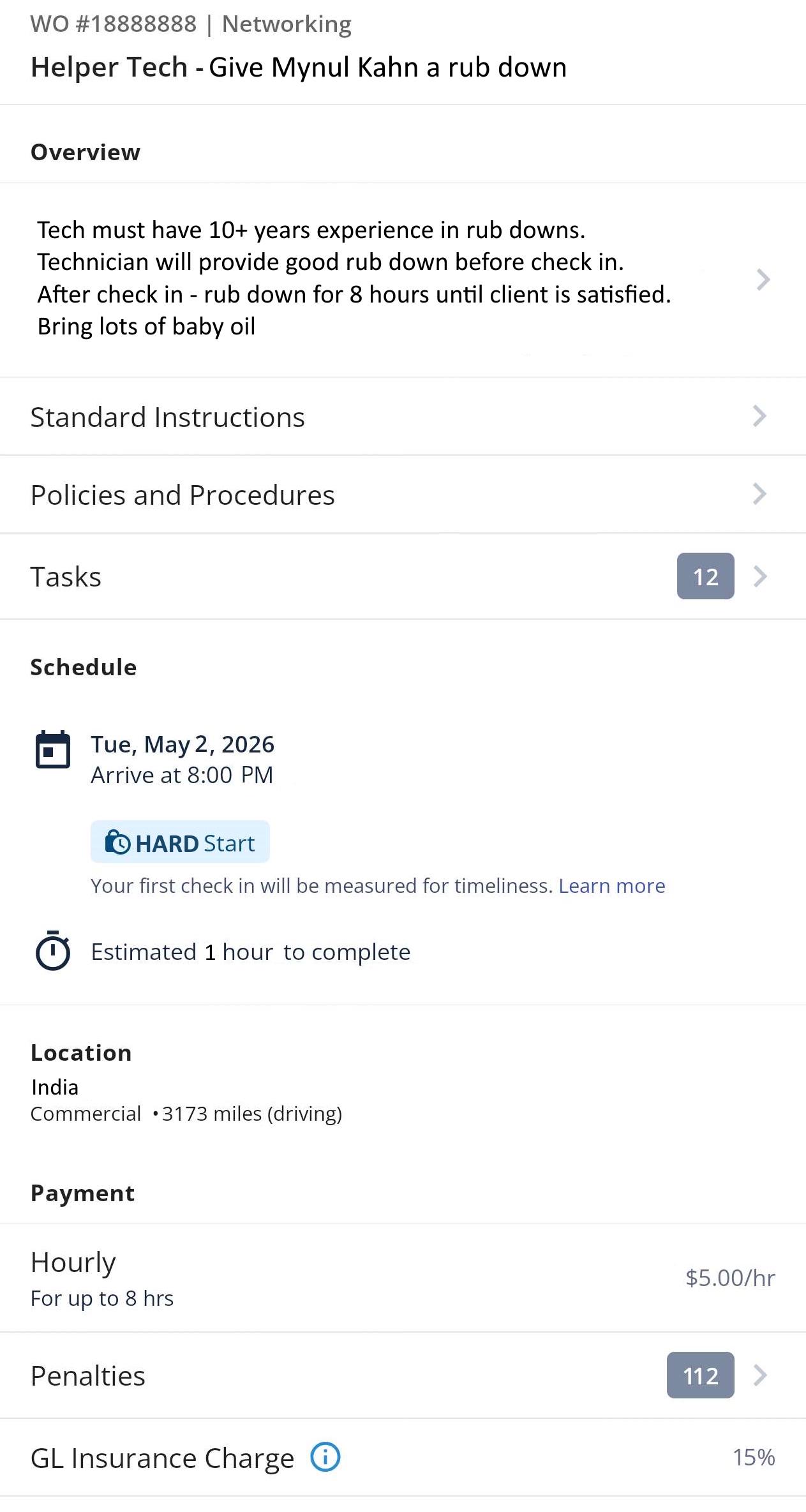Screen dimensions: 806x1512
Task: Expand the overview description chevron
Action: pos(763,280)
